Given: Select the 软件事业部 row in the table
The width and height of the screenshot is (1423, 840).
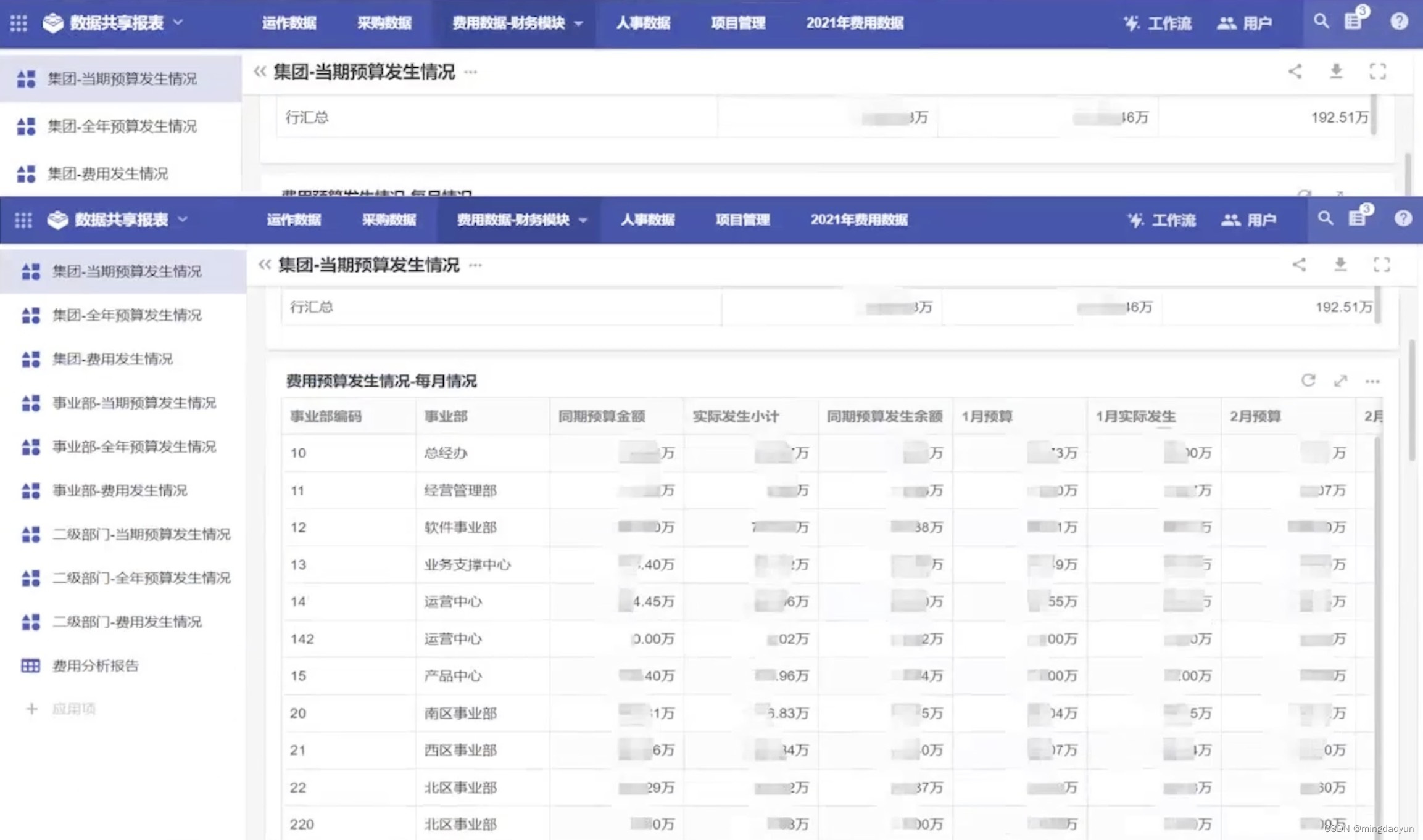Looking at the screenshot, I should tap(460, 527).
